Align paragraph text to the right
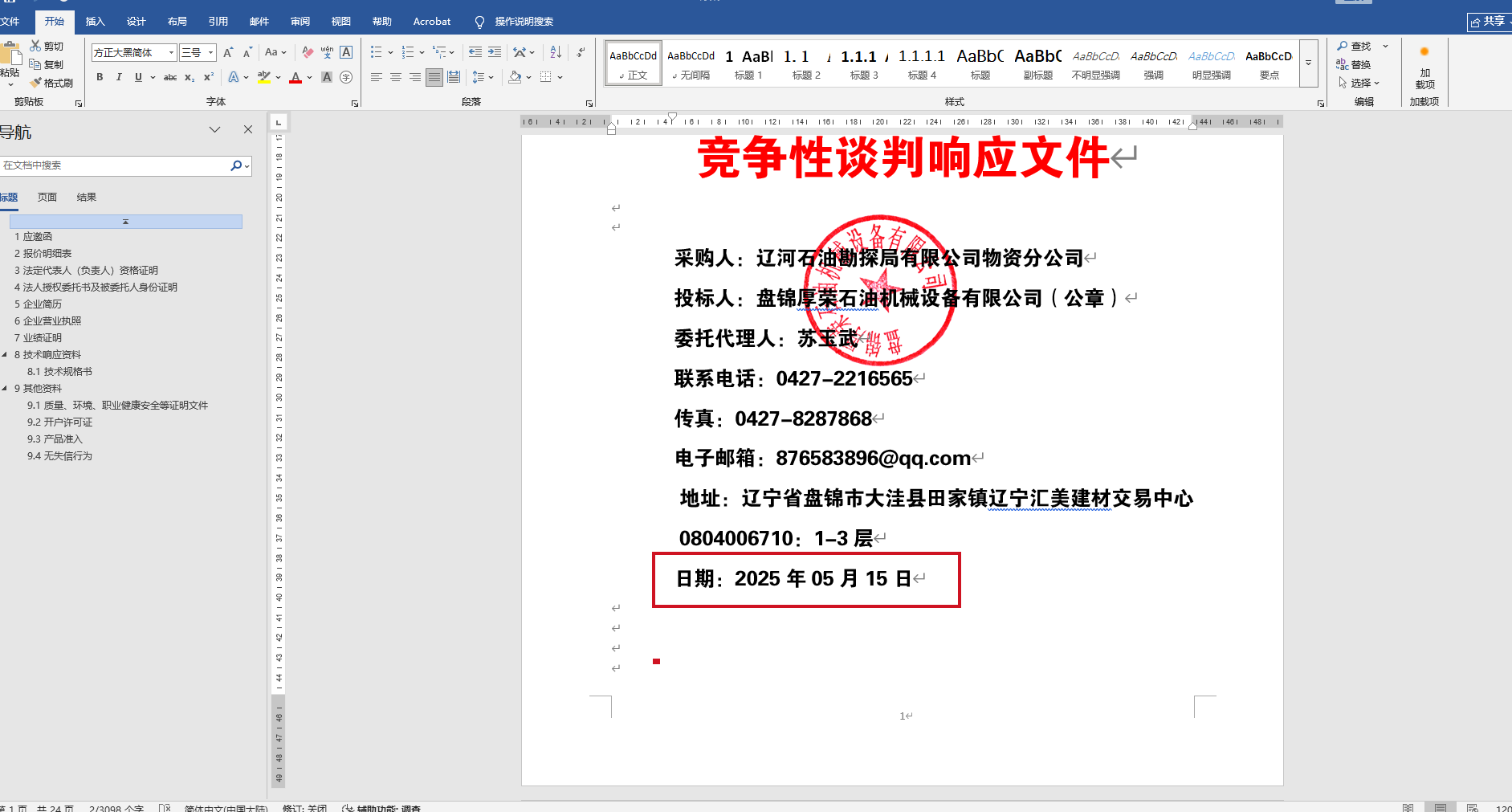This screenshot has width=1512, height=812. [x=414, y=77]
